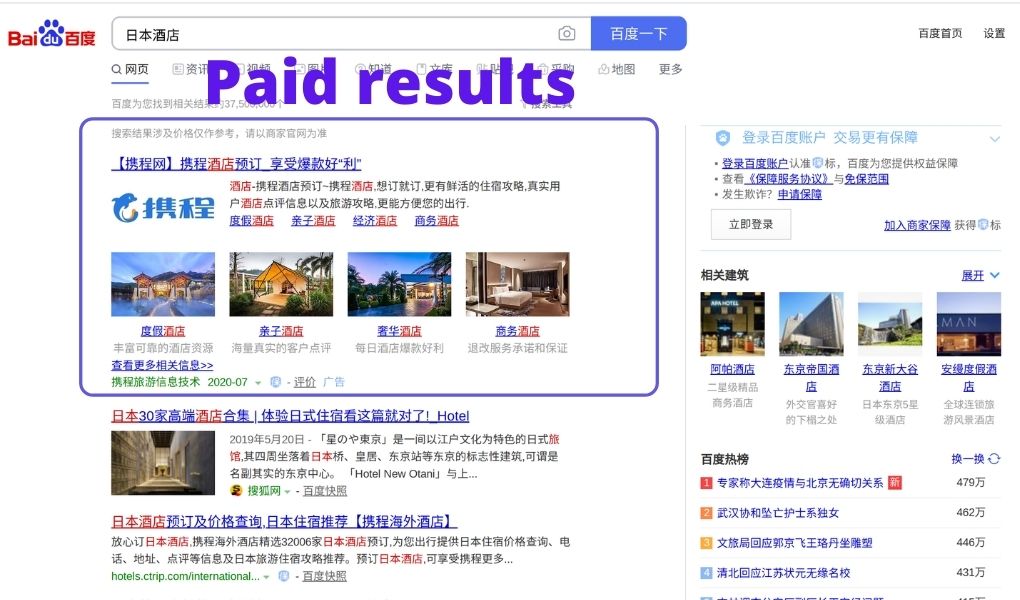Open 设置 in the top right

pyautogui.click(x=994, y=33)
